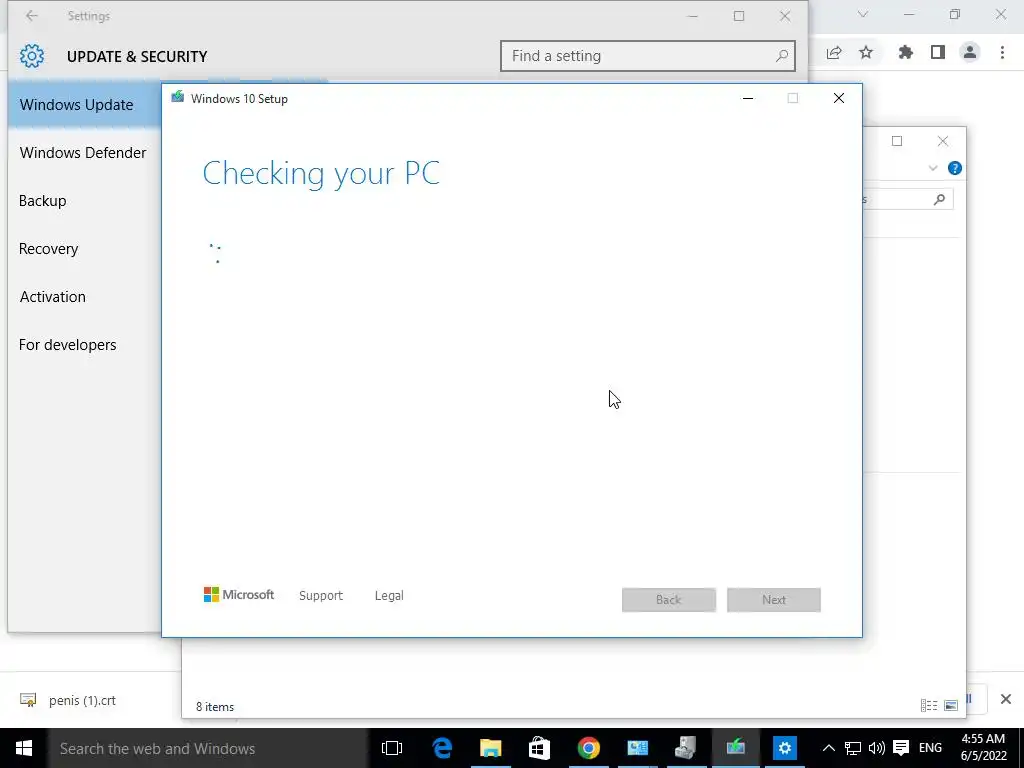The width and height of the screenshot is (1024, 768).
Task: Open the Backup settings section
Action: (42, 200)
